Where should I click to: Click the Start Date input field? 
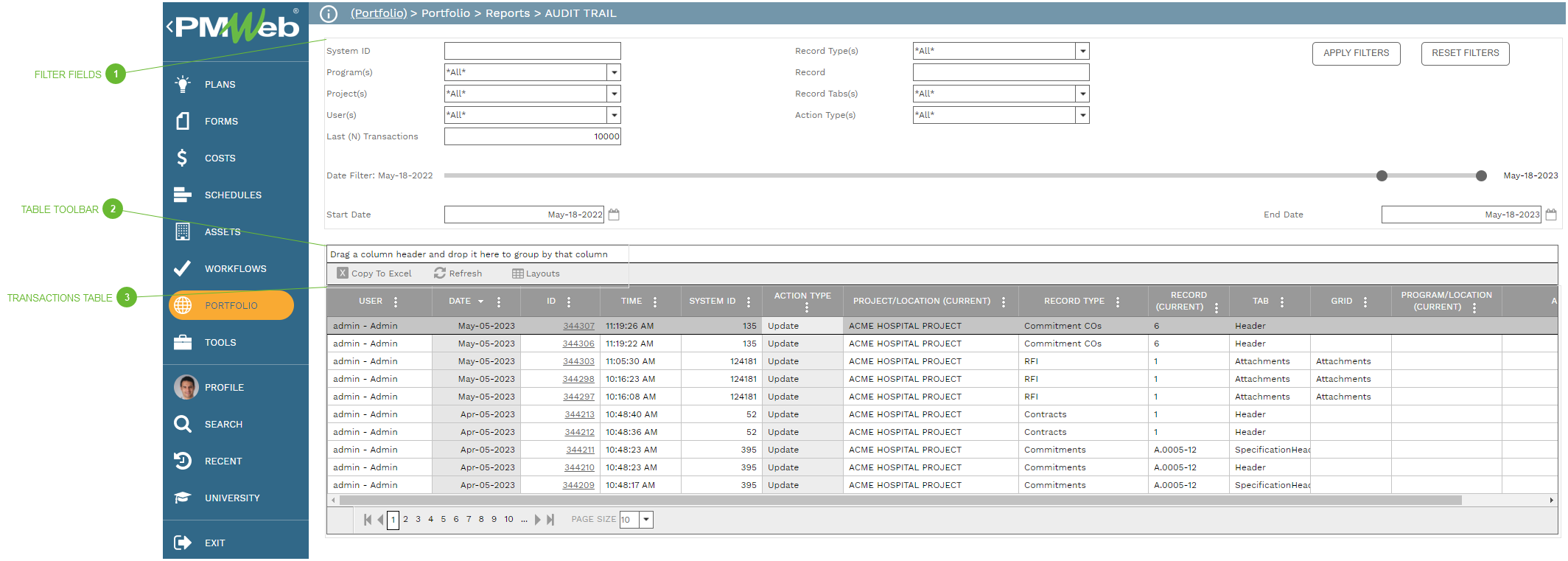(x=524, y=215)
